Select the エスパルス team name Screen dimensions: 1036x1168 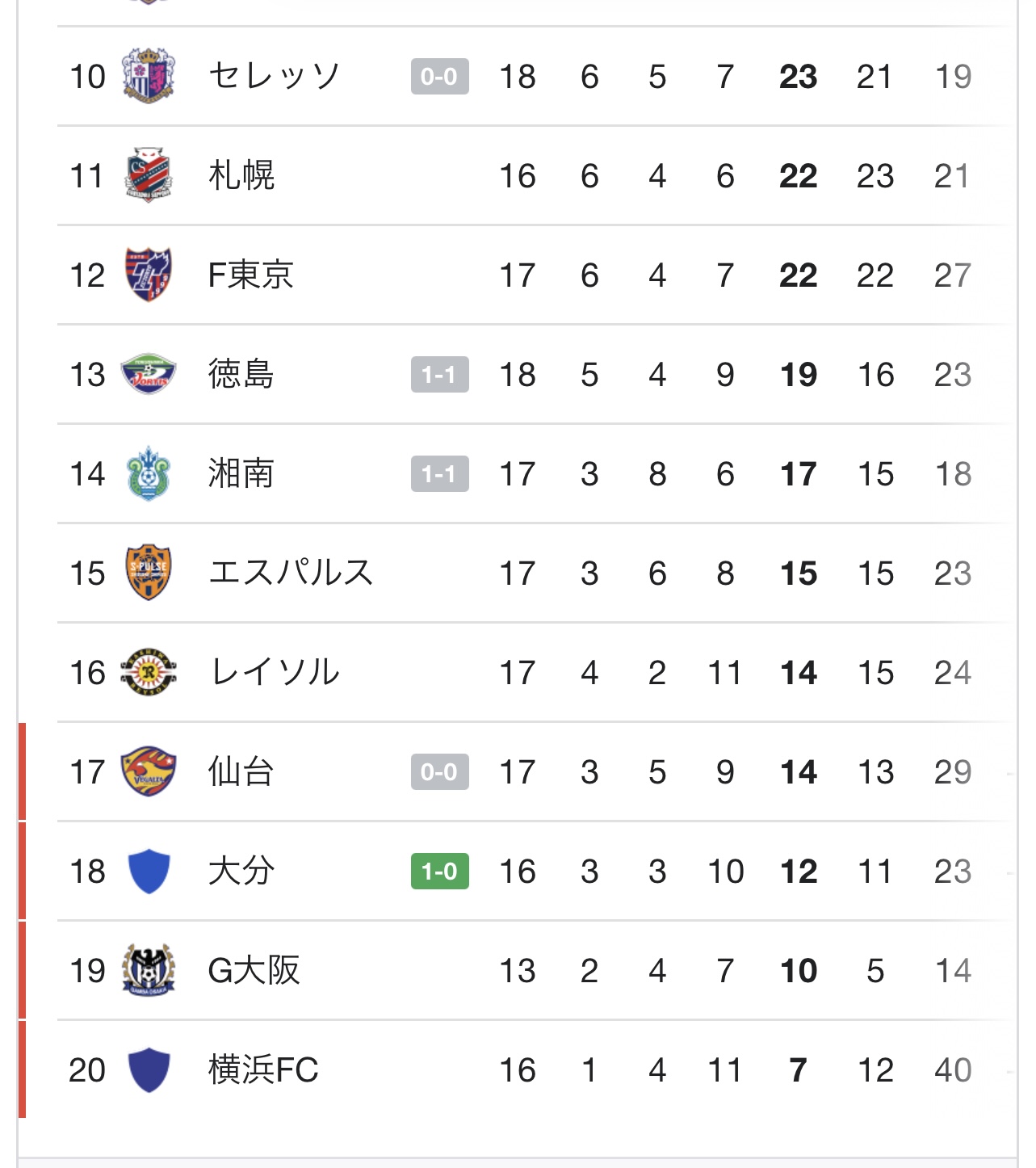(291, 573)
